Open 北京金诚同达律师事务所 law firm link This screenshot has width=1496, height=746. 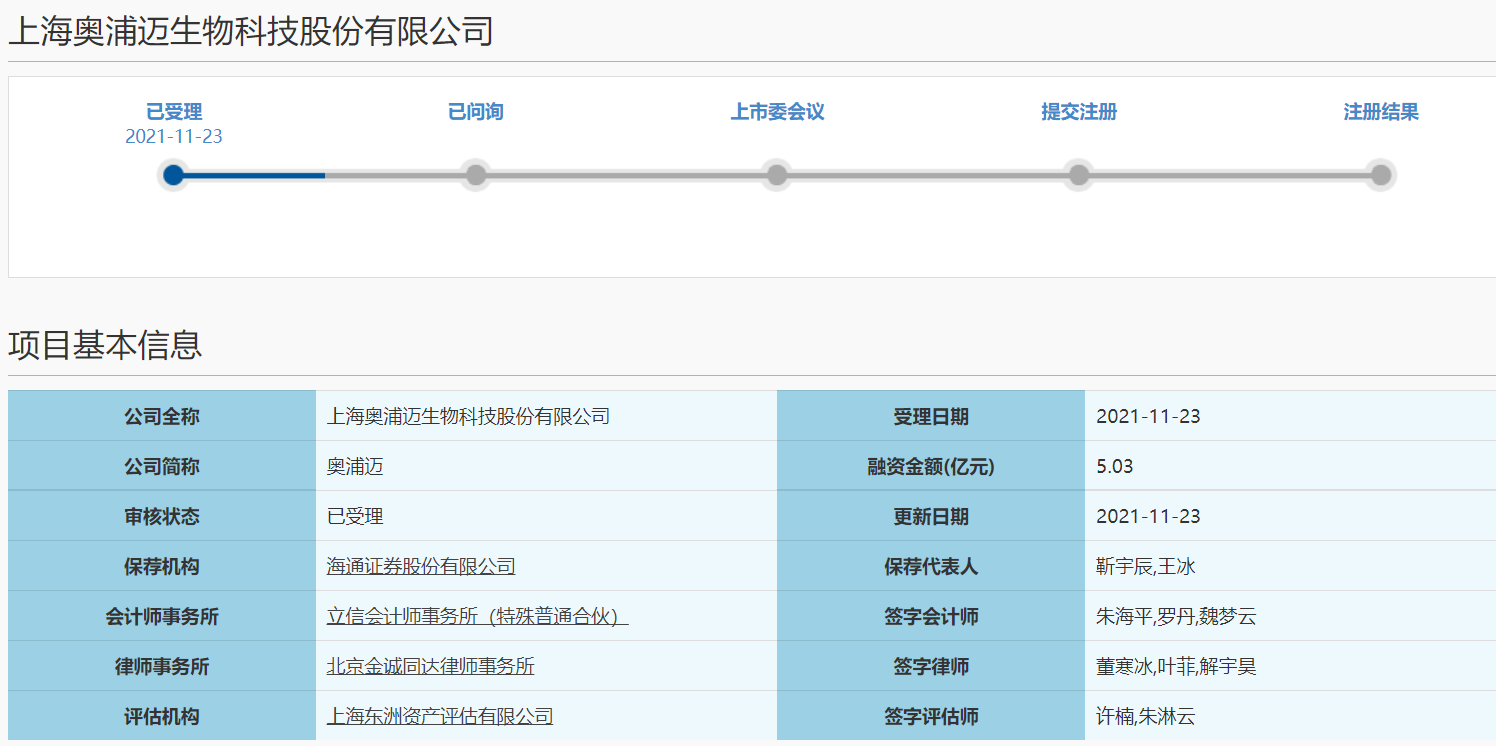[x=431, y=667]
